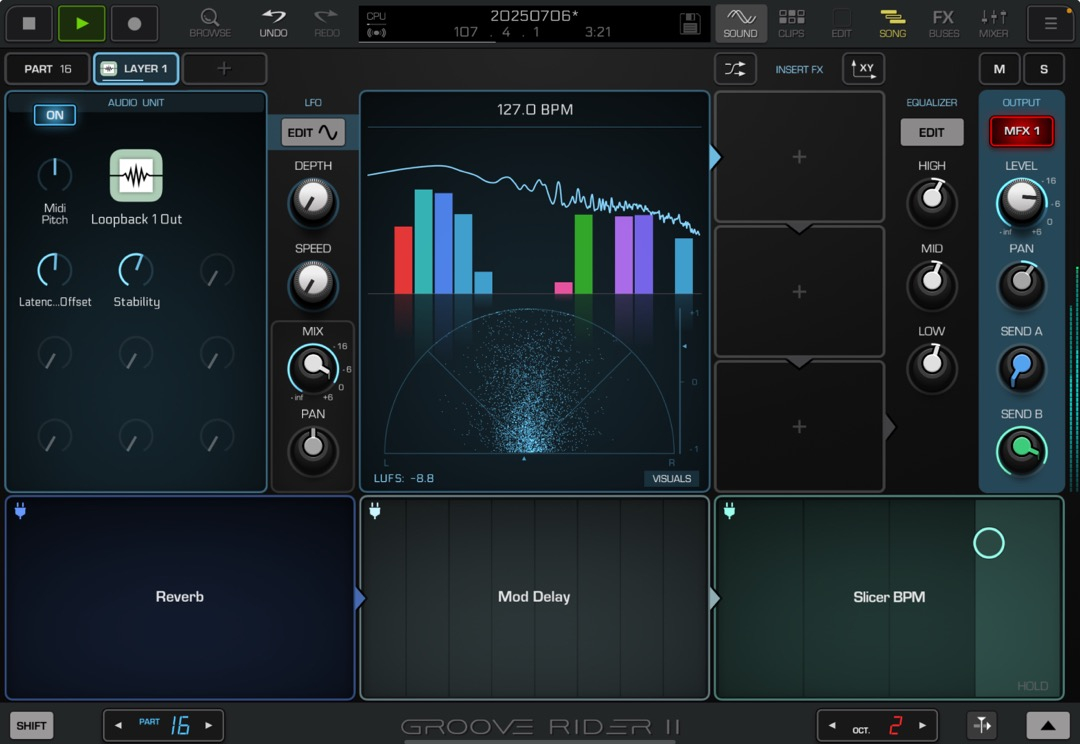Click the Pan knob below Mix
This screenshot has width=1080, height=744.
coord(313,449)
